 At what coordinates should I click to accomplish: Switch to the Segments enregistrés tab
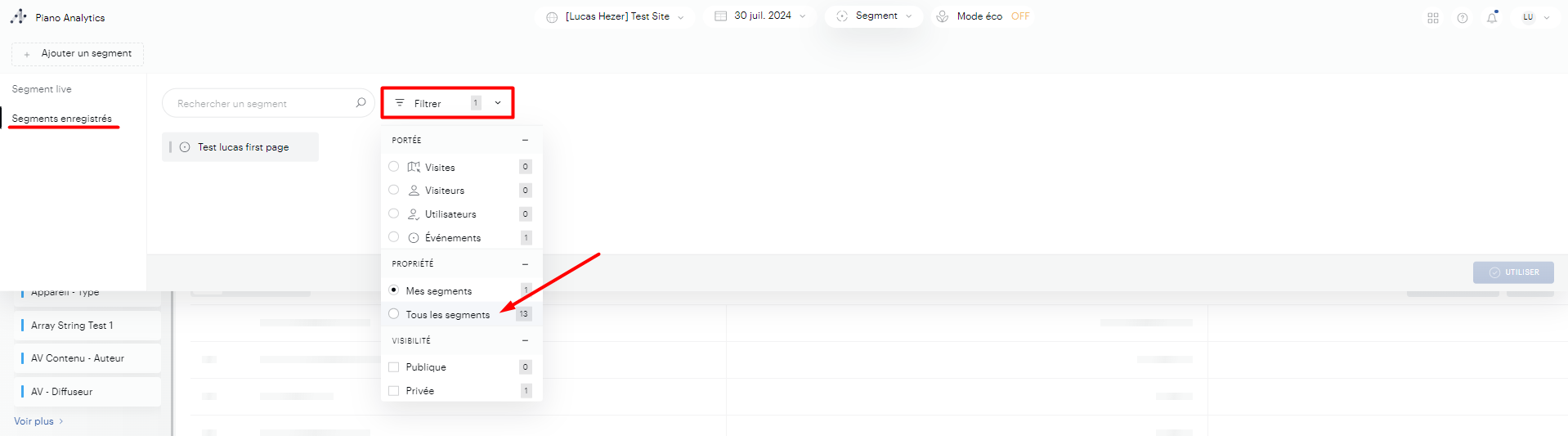(61, 119)
